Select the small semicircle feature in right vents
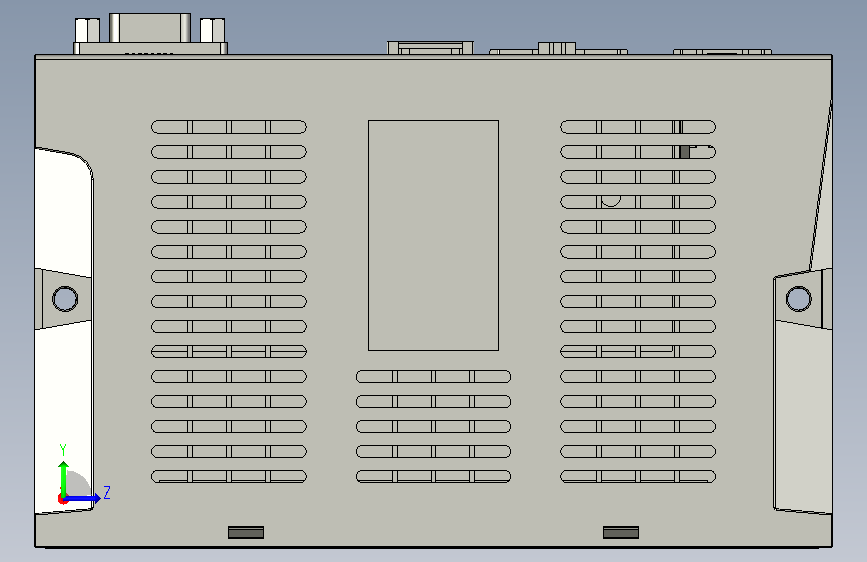This screenshot has height=562, width=867. (610, 201)
